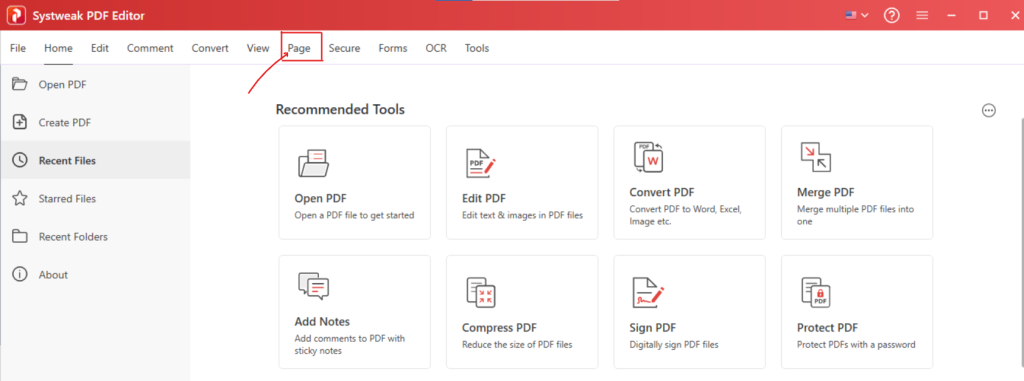Click the Protect PDF card icon
The width and height of the screenshot is (1024, 381).
(x=816, y=292)
